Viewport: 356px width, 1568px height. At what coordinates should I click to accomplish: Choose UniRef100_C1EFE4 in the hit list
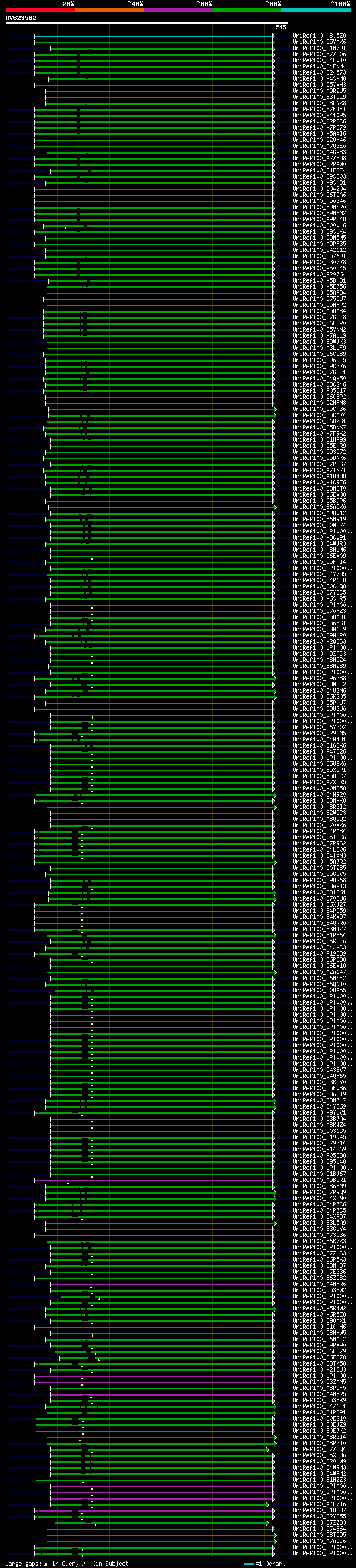319,170
